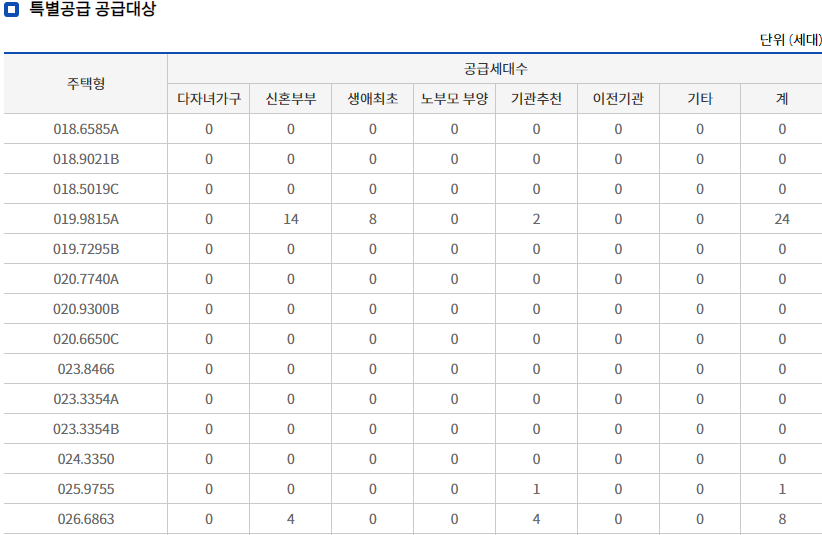Select housing type 023.8466
The image size is (822, 535).
tap(86, 369)
